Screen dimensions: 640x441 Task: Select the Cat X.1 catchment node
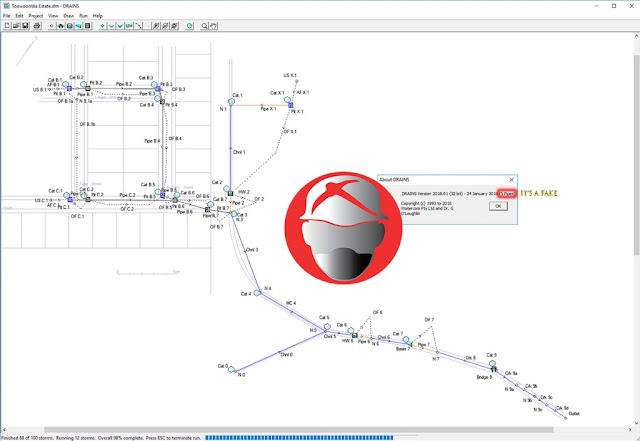(287, 100)
